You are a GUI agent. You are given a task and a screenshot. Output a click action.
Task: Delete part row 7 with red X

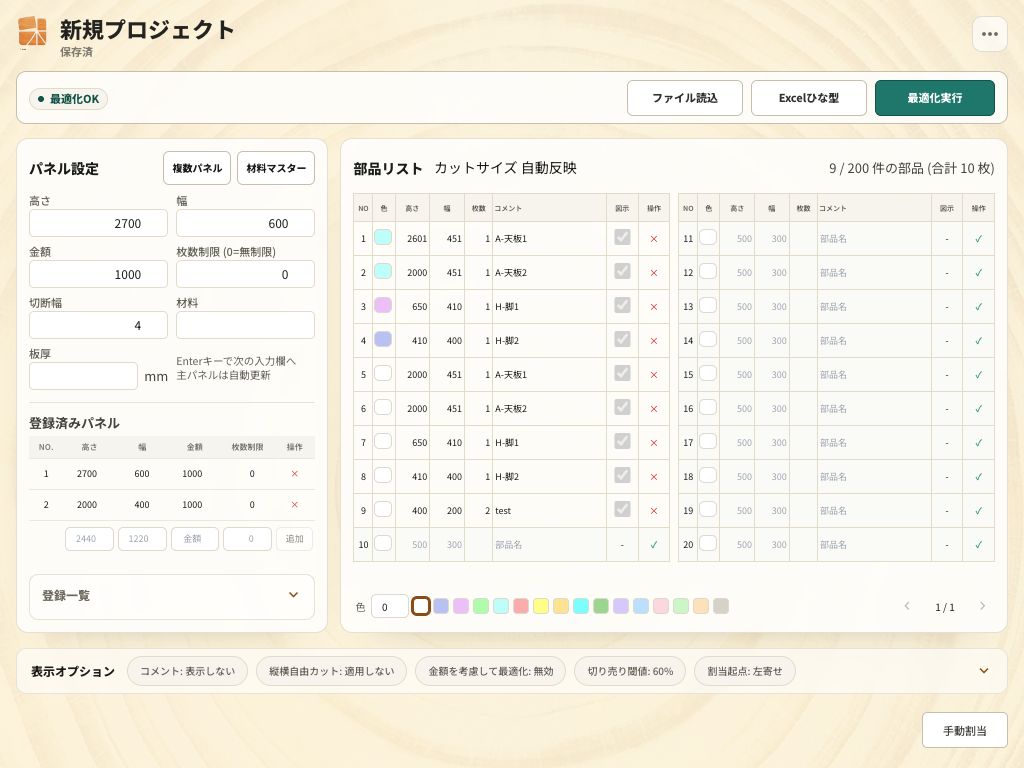(654, 443)
